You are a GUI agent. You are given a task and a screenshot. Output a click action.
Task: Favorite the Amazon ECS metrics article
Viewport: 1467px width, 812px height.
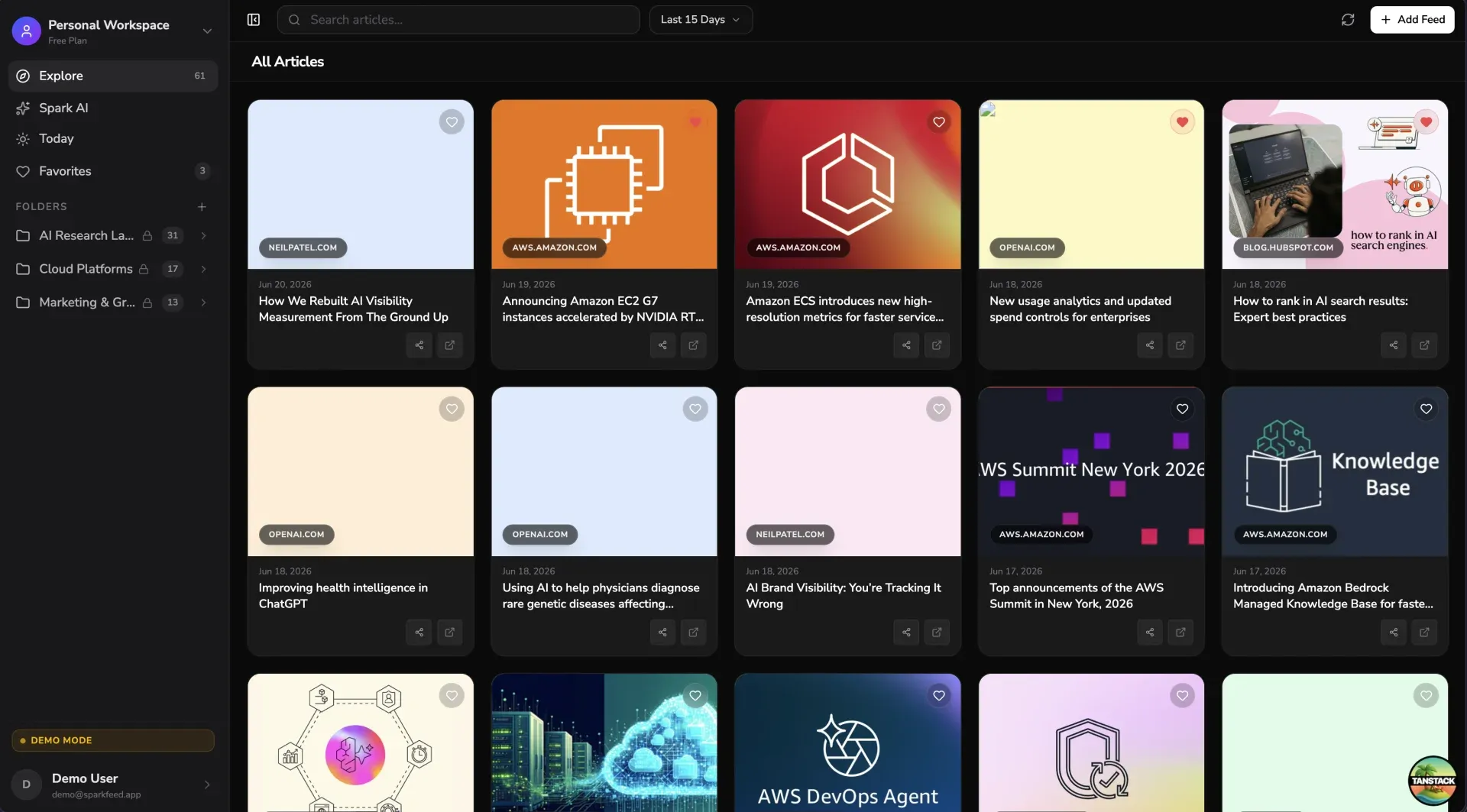[x=939, y=122]
